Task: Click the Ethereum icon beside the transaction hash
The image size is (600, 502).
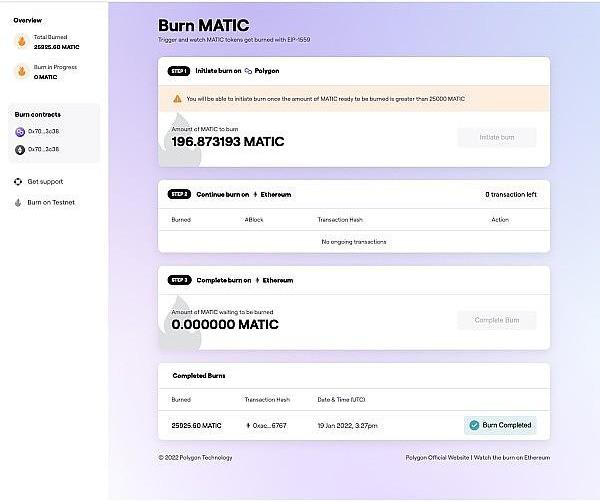Action: click(x=248, y=425)
